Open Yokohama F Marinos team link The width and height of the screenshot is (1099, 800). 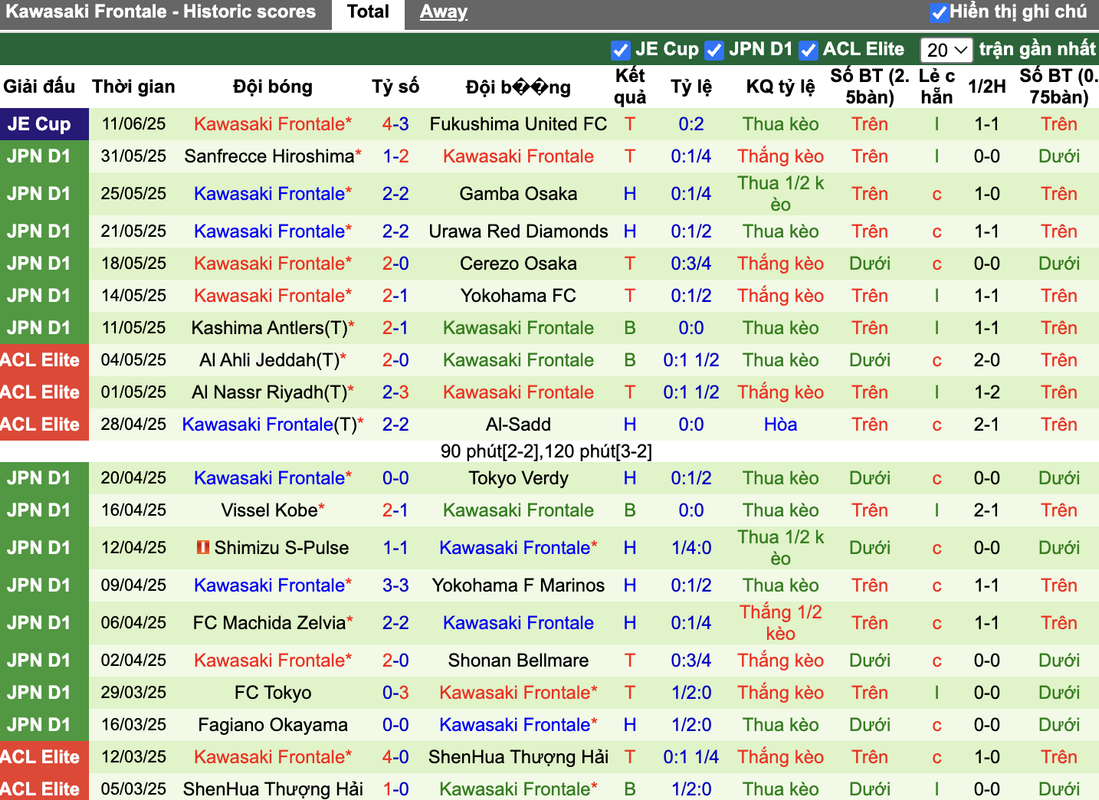[518, 585]
